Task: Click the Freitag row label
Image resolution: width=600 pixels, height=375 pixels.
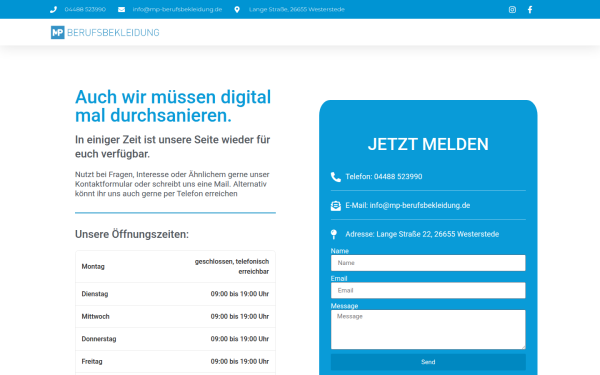Action: [x=92, y=362]
